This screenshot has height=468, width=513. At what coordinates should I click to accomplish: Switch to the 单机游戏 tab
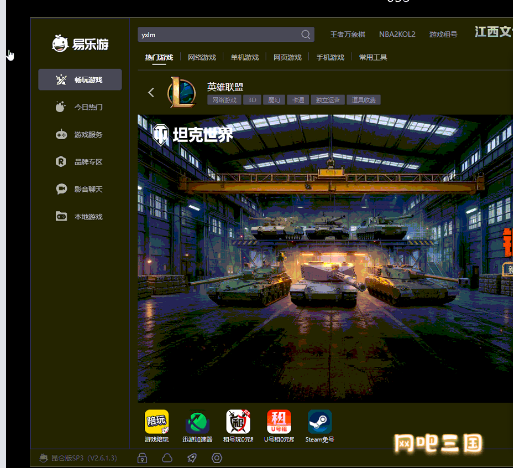coord(245,57)
